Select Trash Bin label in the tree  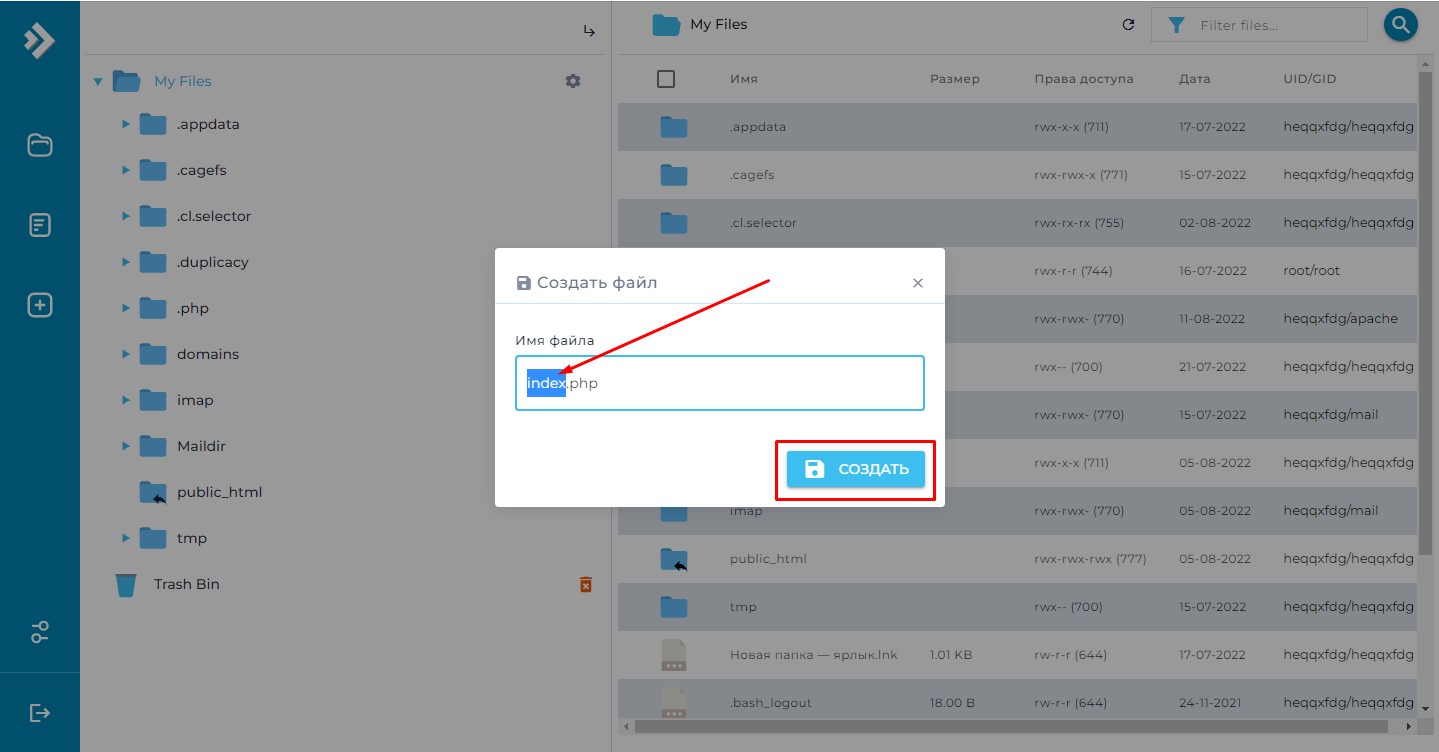click(x=186, y=584)
